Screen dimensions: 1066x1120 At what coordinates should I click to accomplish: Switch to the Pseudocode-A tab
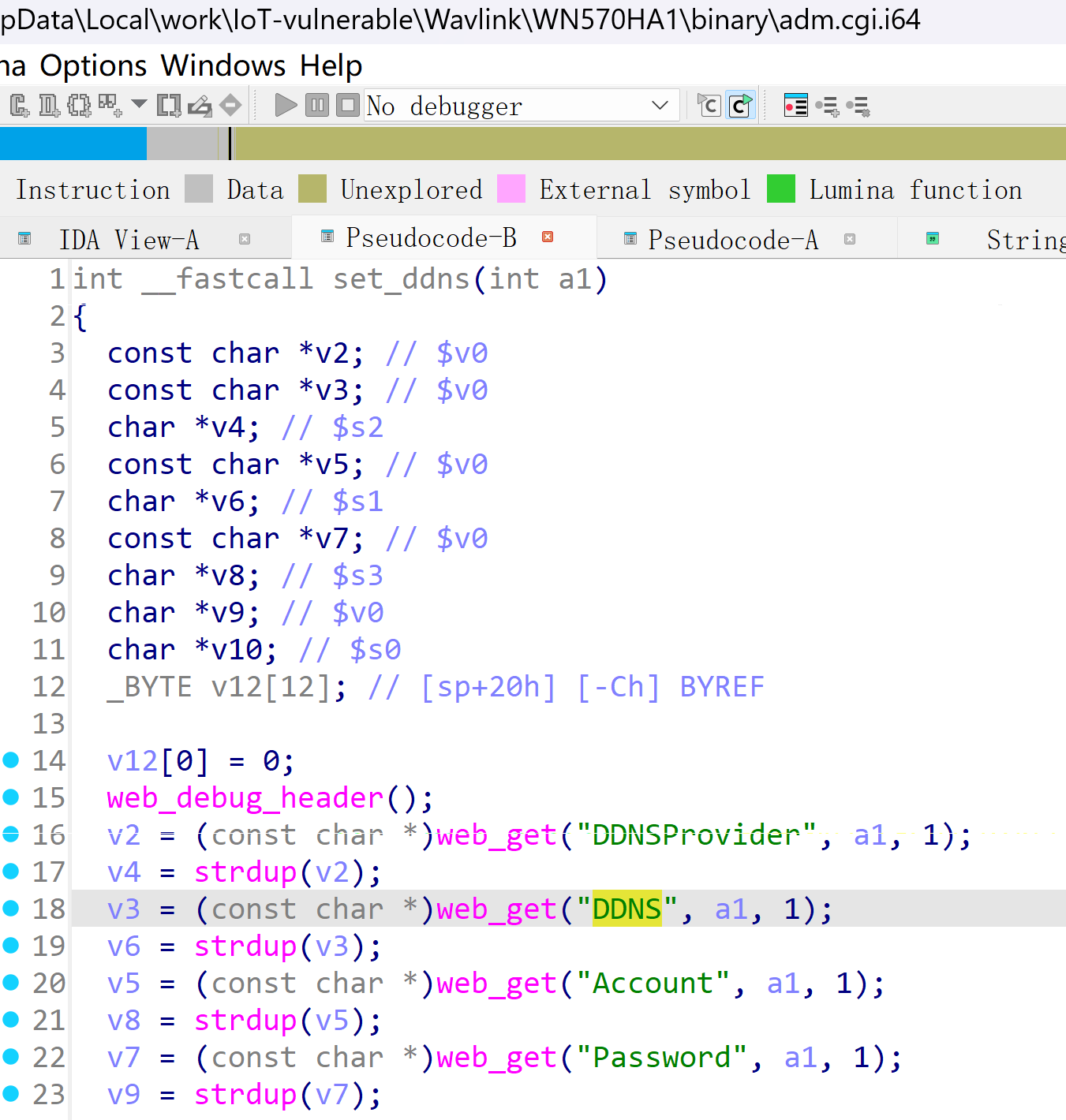tap(733, 240)
